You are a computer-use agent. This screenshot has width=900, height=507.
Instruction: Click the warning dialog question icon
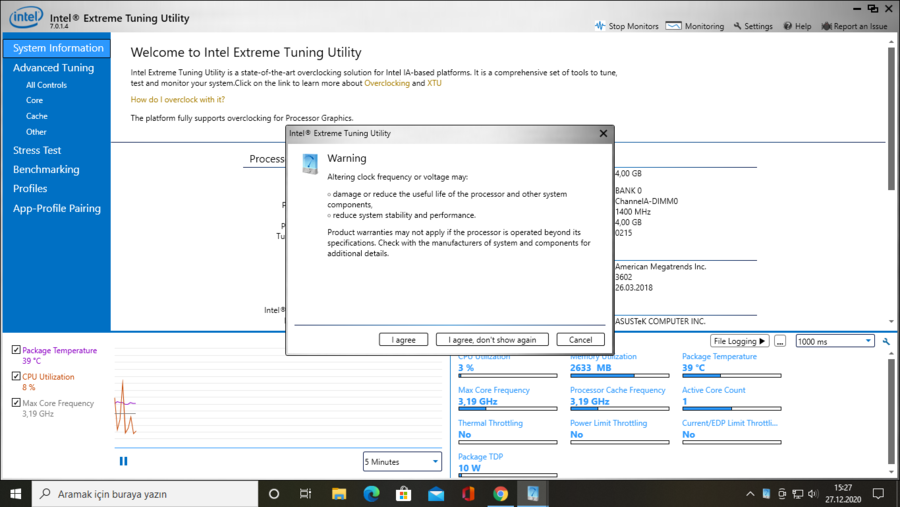coord(310,164)
